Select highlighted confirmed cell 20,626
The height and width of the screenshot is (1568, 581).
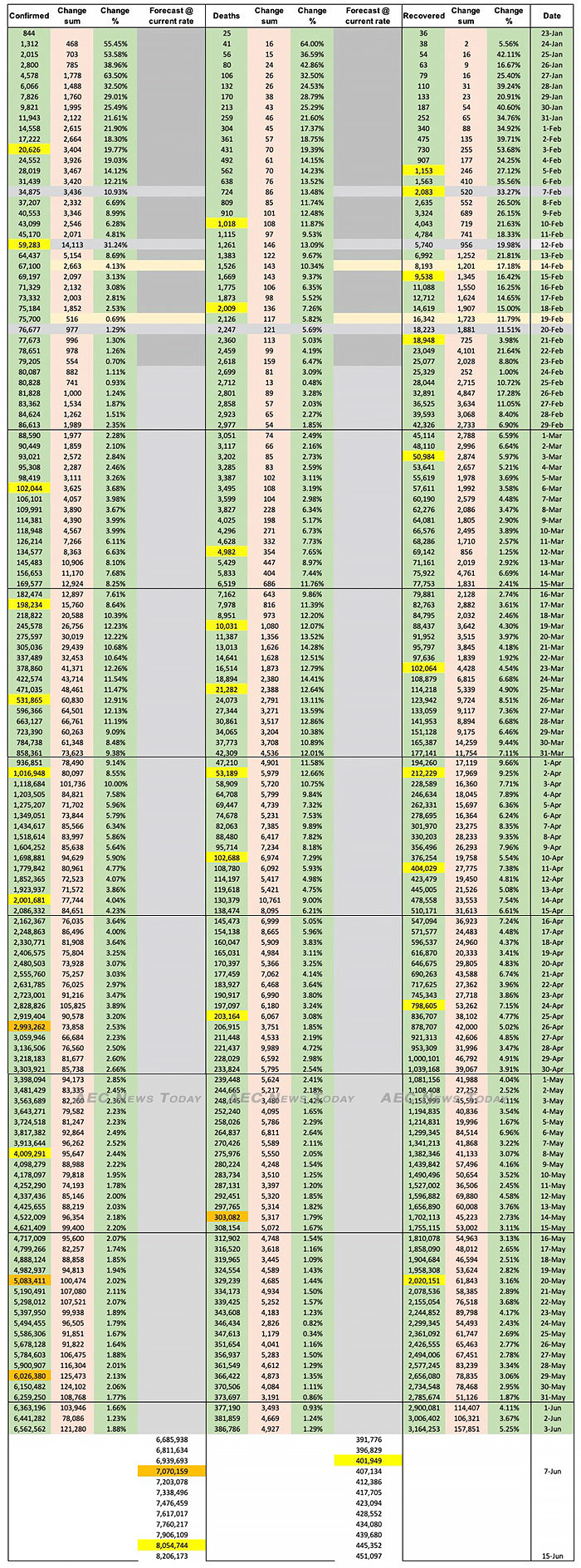click(29, 150)
